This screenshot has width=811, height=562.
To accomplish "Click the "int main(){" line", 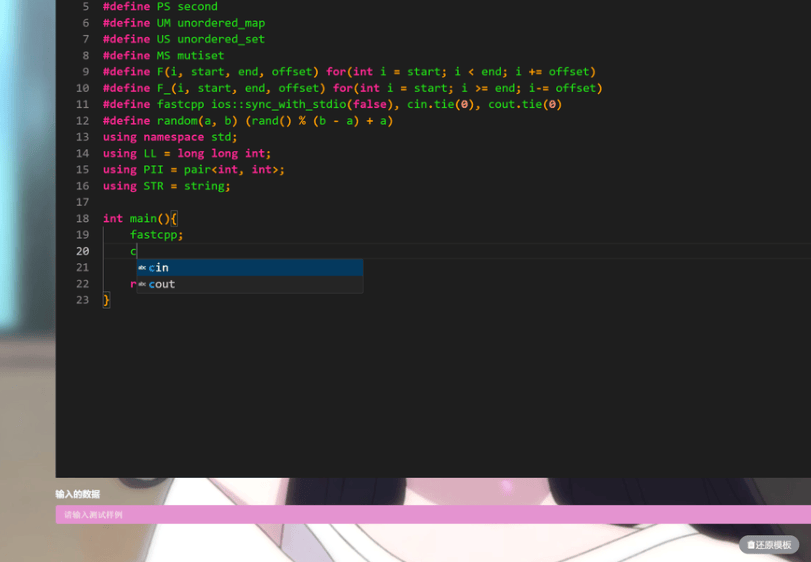I will click(140, 218).
